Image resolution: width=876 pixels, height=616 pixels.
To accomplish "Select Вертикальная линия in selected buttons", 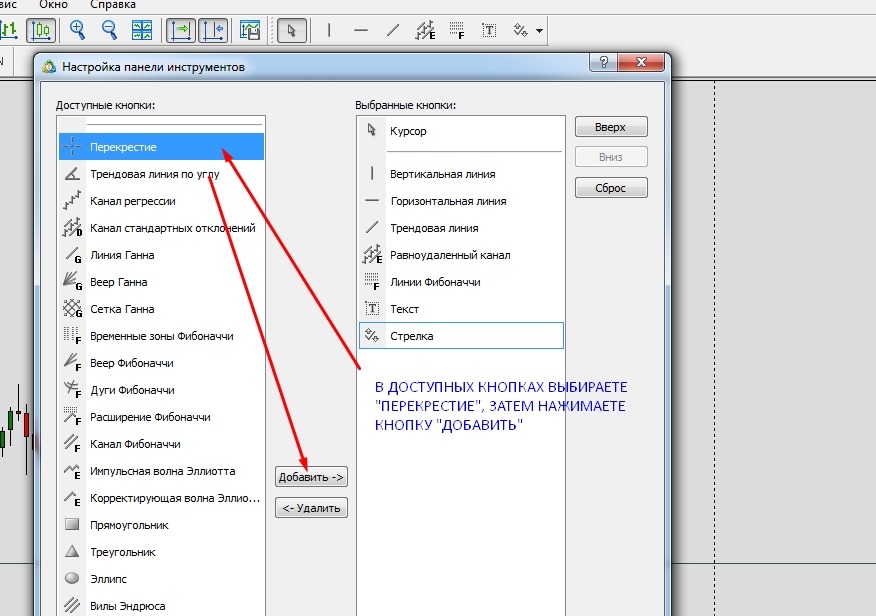I will [461, 174].
